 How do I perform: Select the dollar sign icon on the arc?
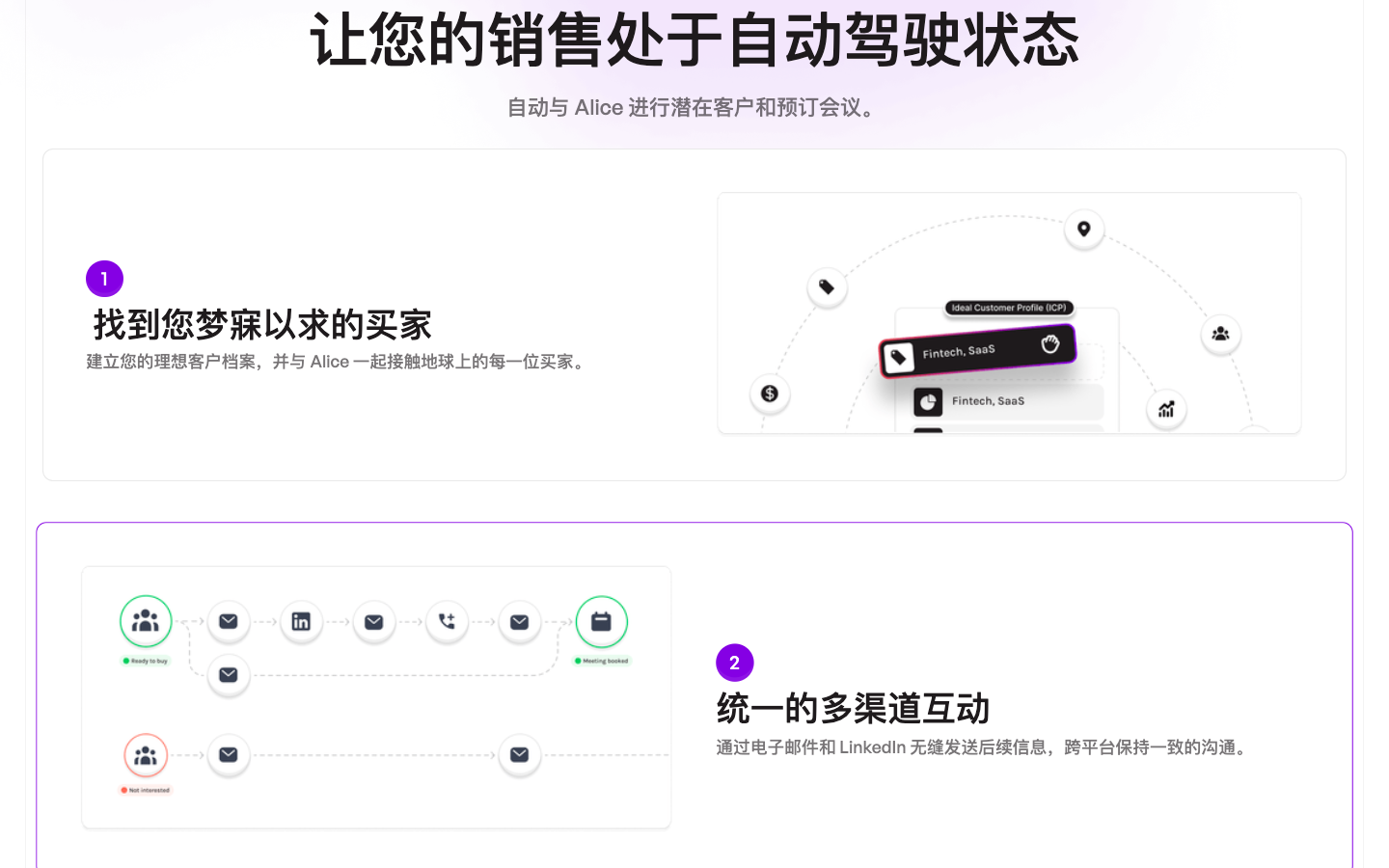pyautogui.click(x=770, y=393)
